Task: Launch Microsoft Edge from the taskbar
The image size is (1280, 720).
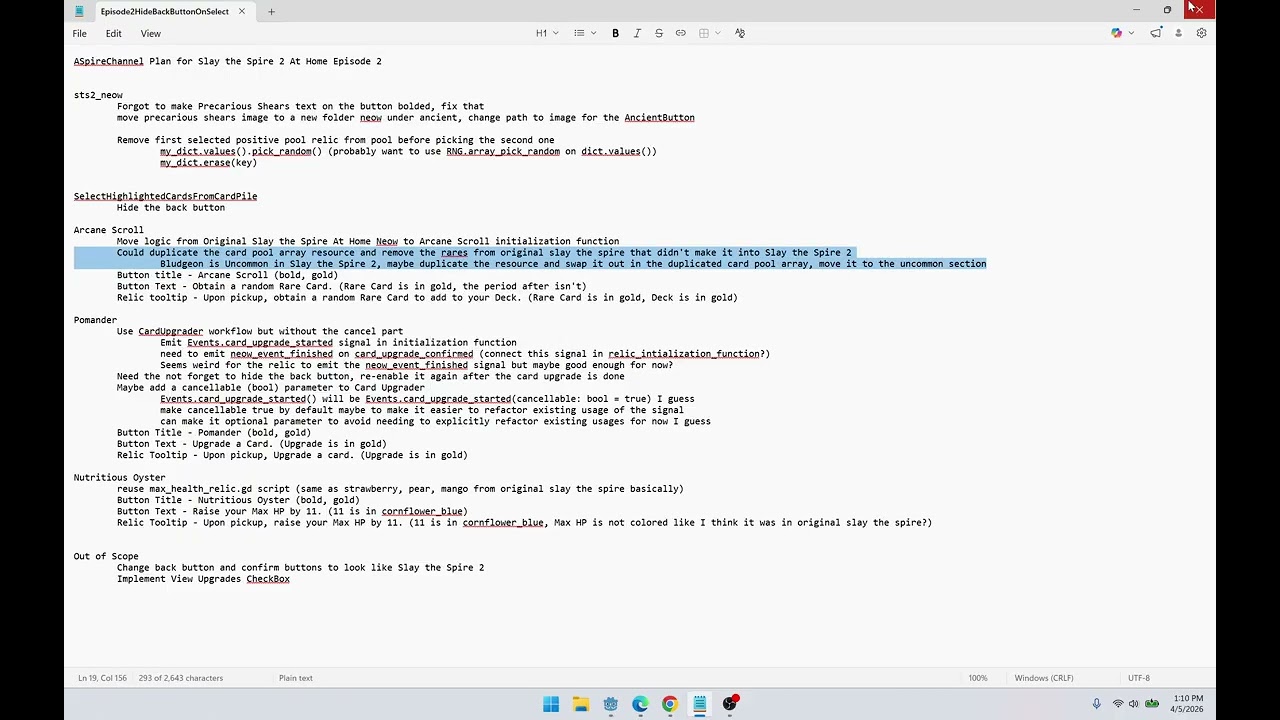Action: 640,704
